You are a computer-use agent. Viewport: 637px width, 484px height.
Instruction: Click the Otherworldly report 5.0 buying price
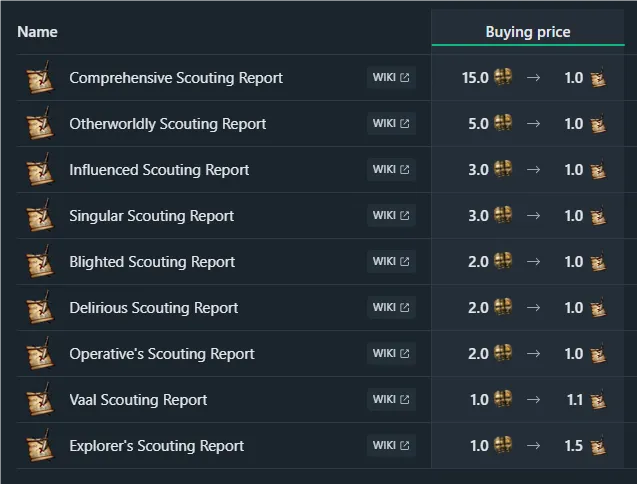(x=478, y=124)
